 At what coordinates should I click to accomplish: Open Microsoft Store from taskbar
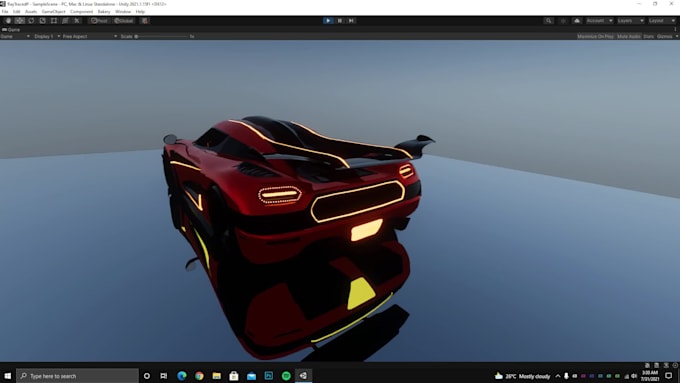[234, 376]
